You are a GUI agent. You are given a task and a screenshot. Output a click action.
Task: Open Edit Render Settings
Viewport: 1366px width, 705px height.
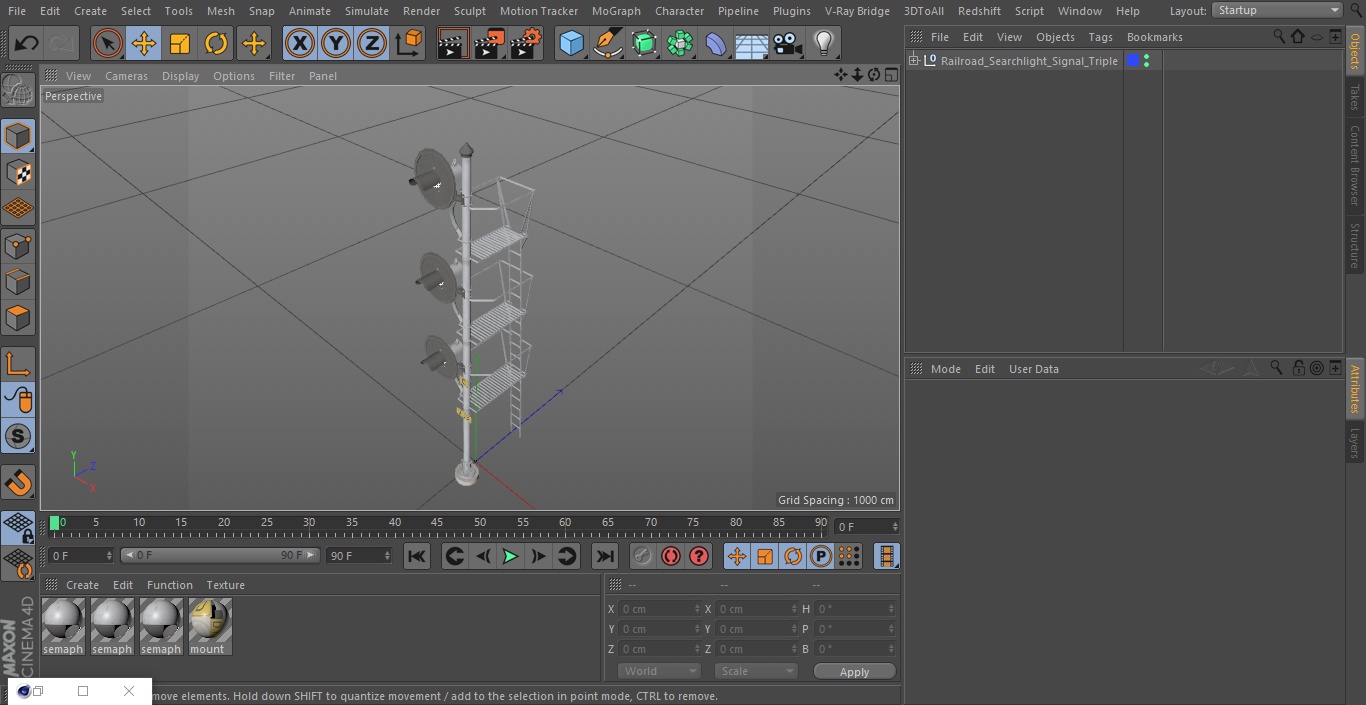pos(526,43)
